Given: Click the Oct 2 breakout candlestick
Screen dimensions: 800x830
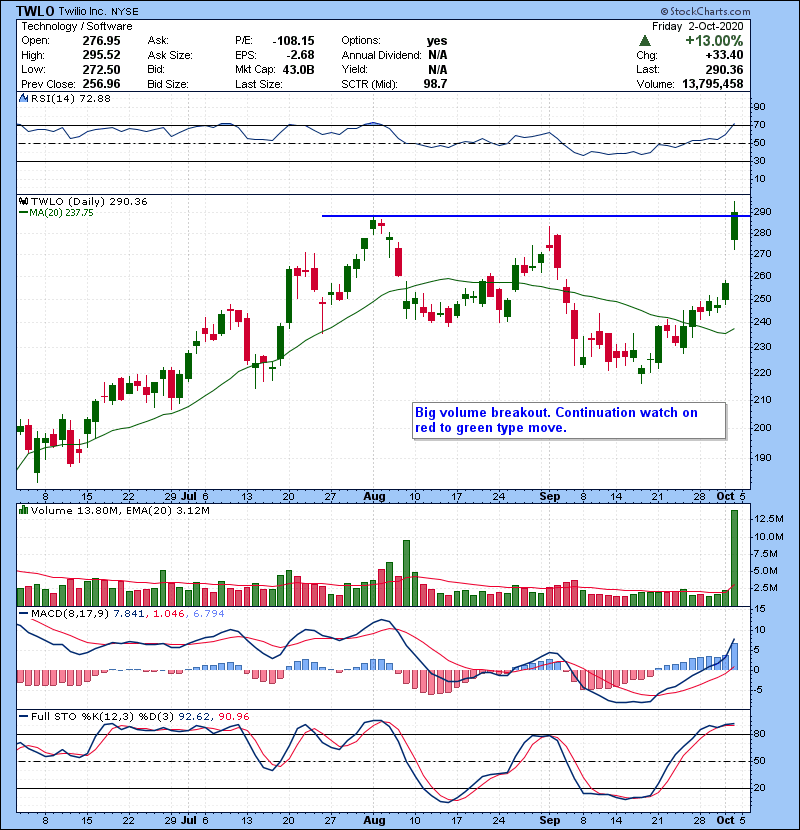Looking at the screenshot, I should [x=734, y=226].
